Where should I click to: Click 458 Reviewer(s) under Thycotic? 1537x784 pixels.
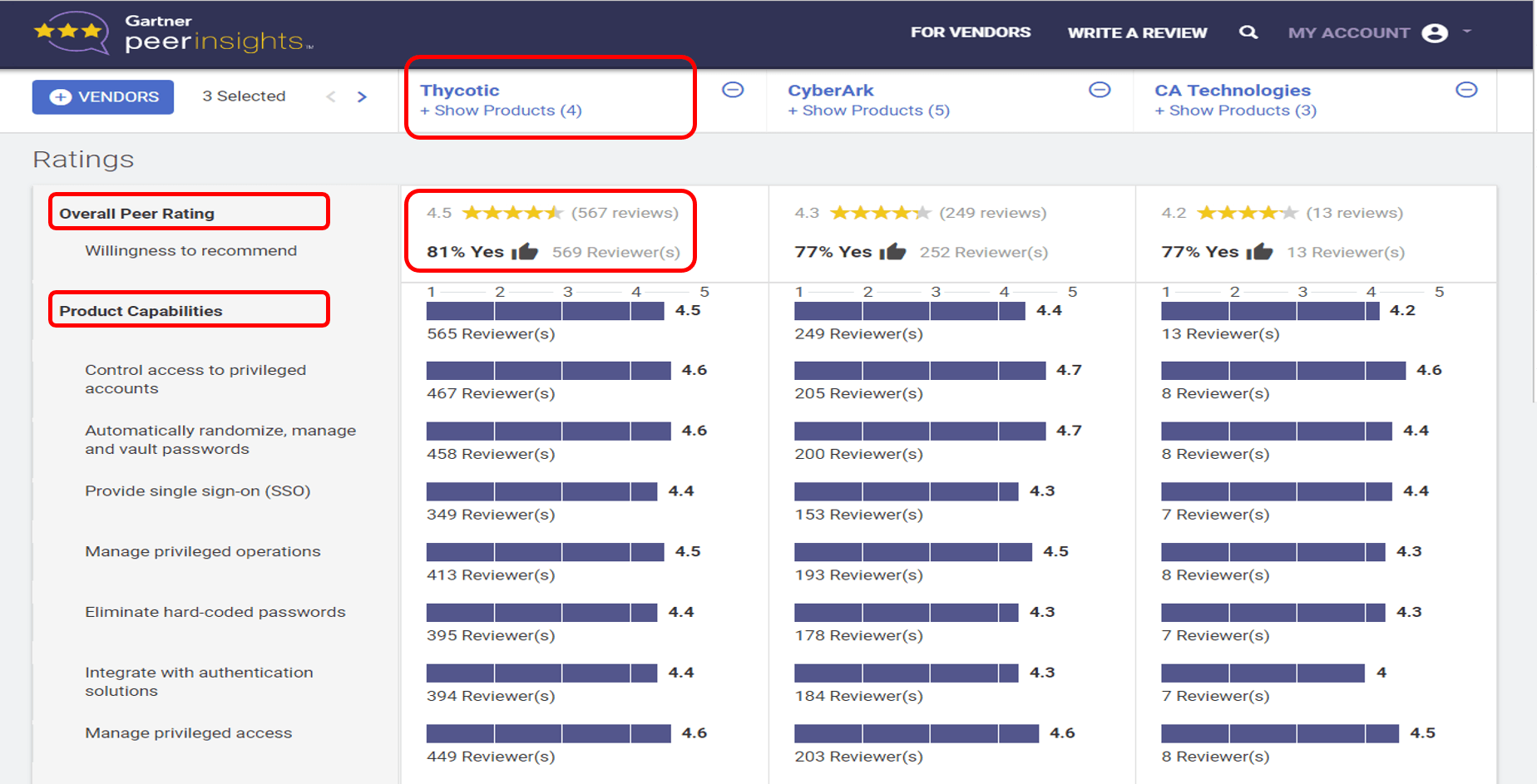tap(491, 454)
